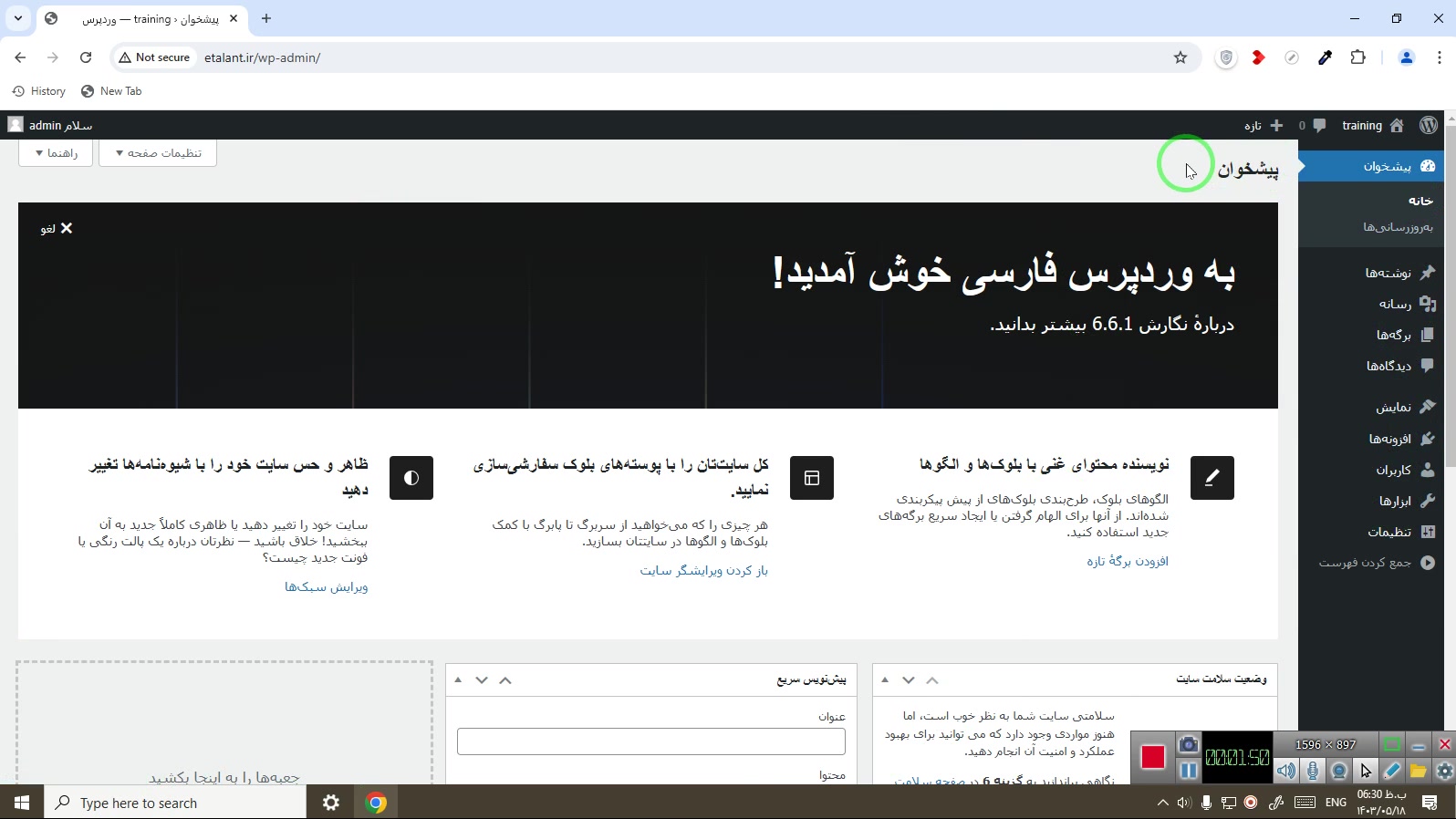
Task: Move the 'وضعیت سلامت سایت' widget down
Action: [x=909, y=680]
